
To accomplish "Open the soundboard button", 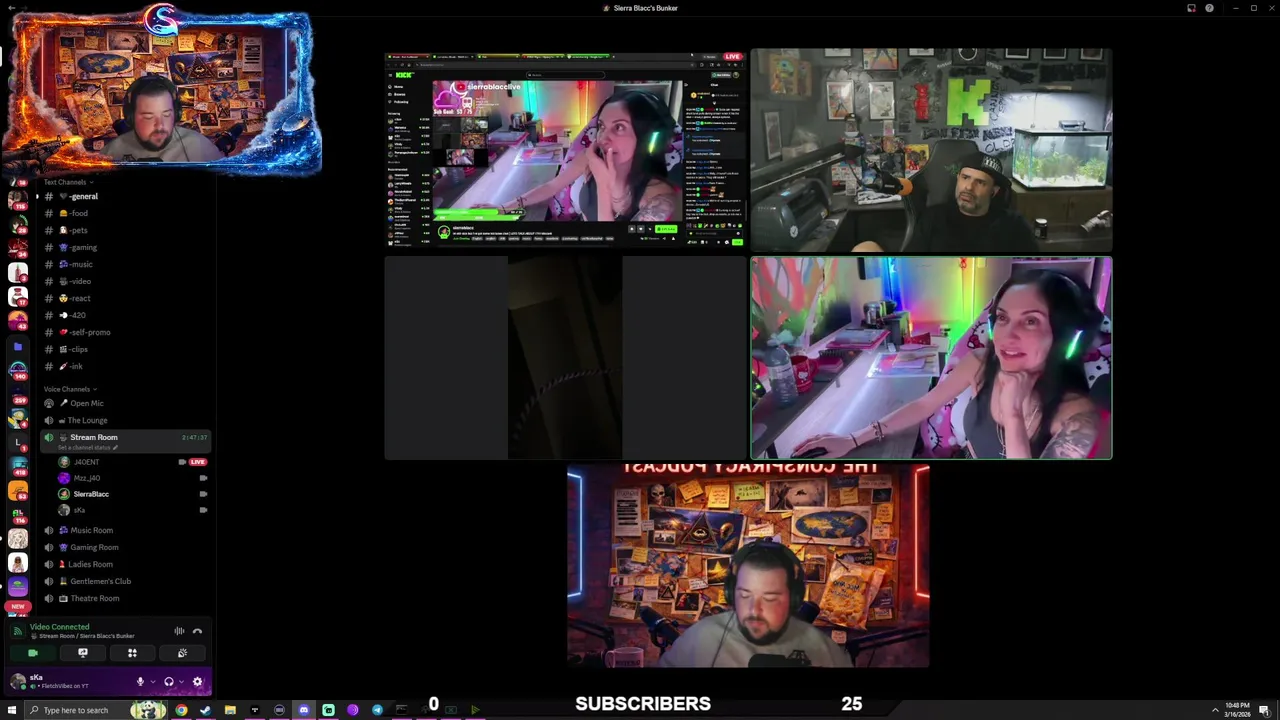I will [x=182, y=653].
